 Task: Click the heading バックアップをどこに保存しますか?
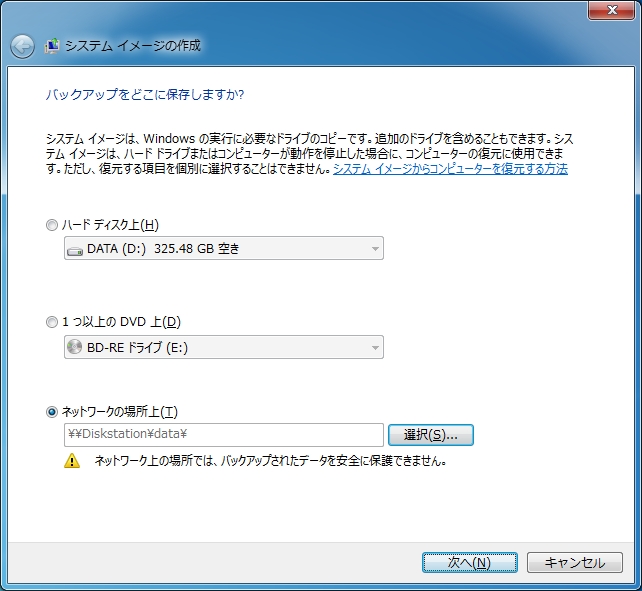(x=145, y=95)
